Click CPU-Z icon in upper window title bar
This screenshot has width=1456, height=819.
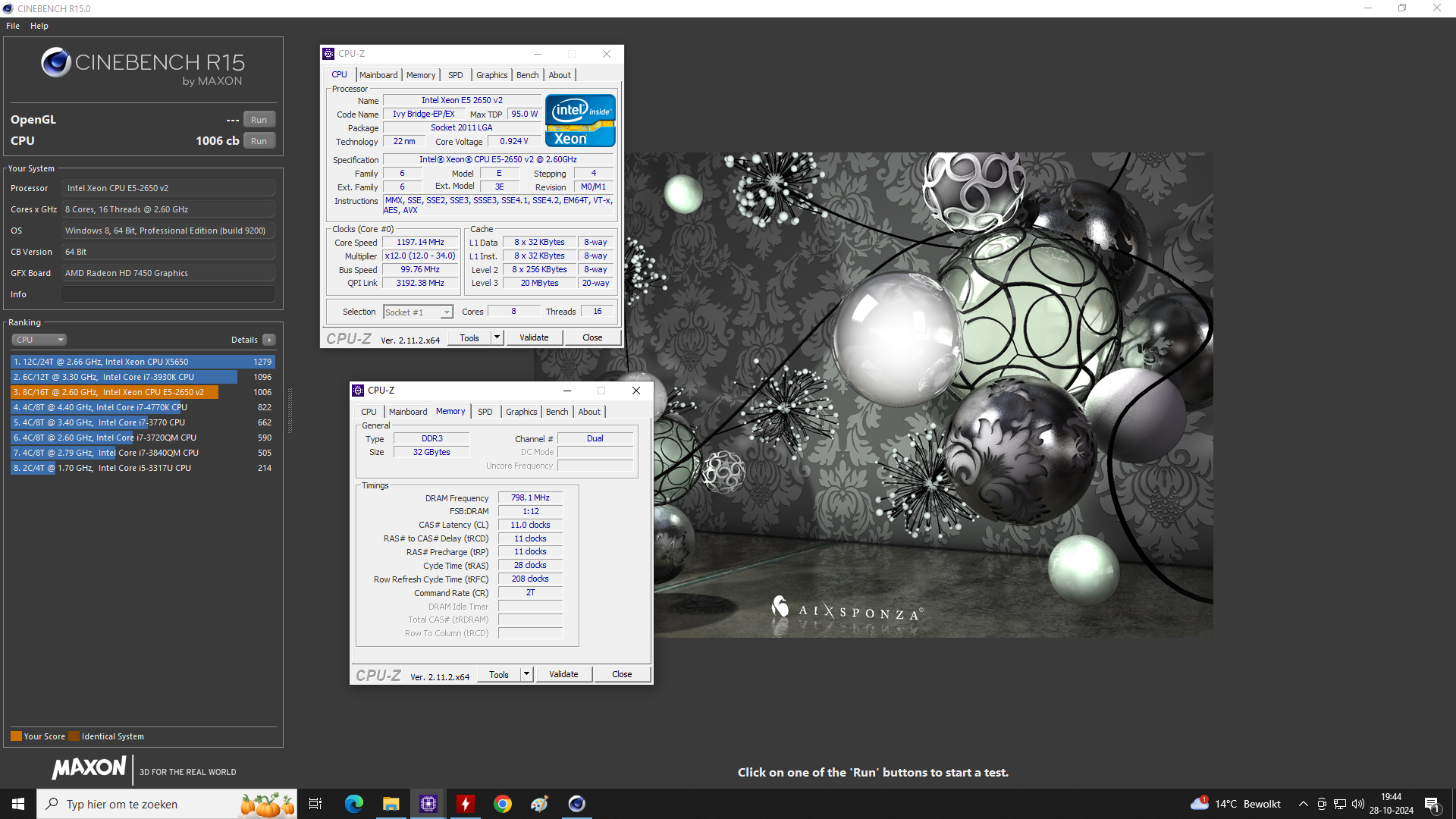[x=328, y=54]
